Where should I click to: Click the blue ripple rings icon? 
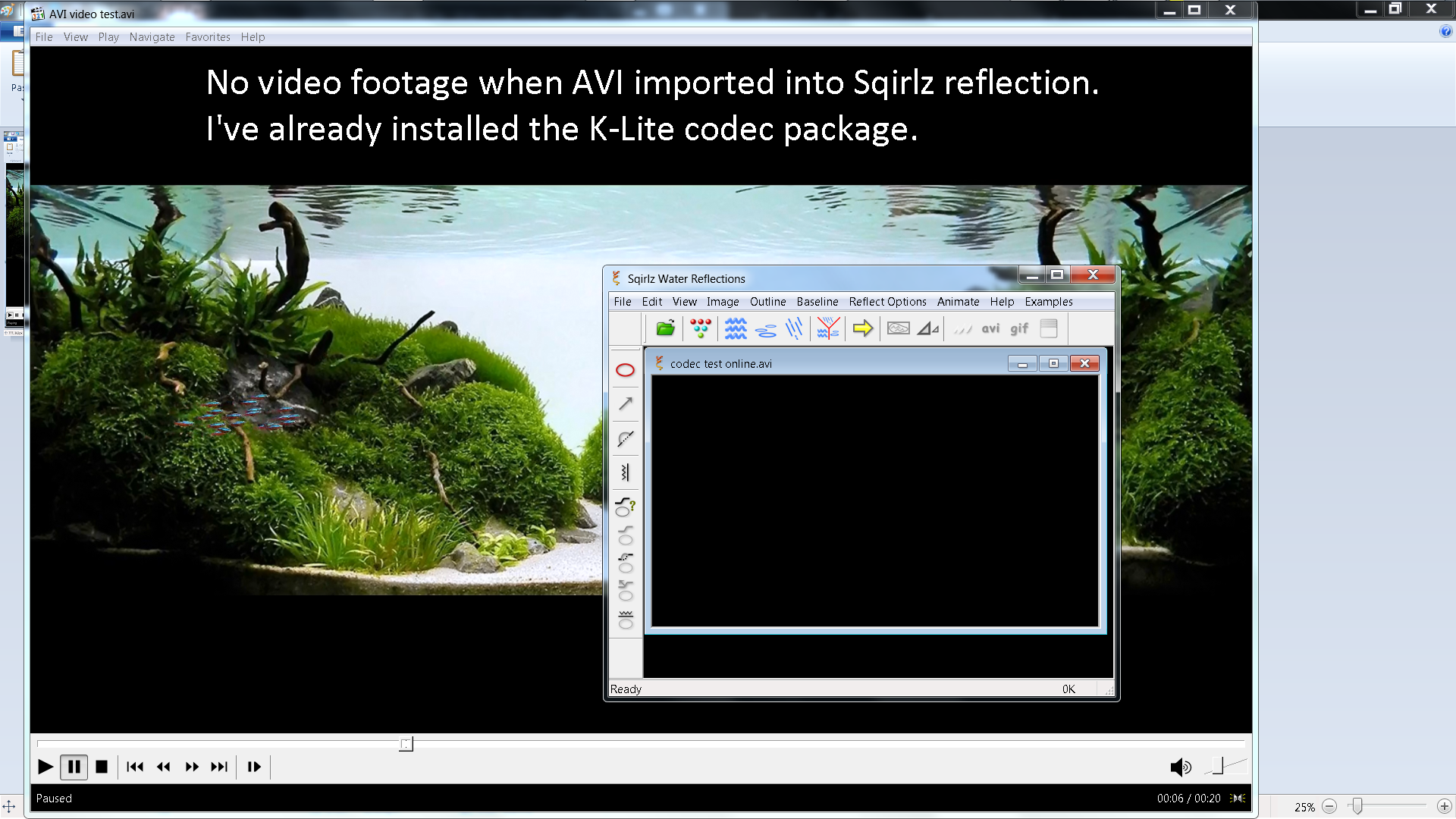tap(766, 329)
